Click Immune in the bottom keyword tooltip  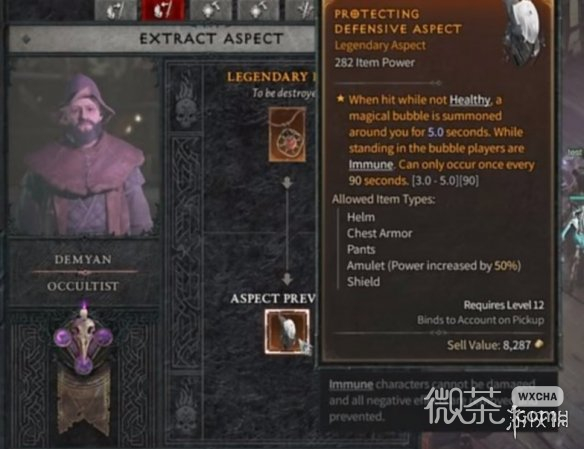click(351, 385)
